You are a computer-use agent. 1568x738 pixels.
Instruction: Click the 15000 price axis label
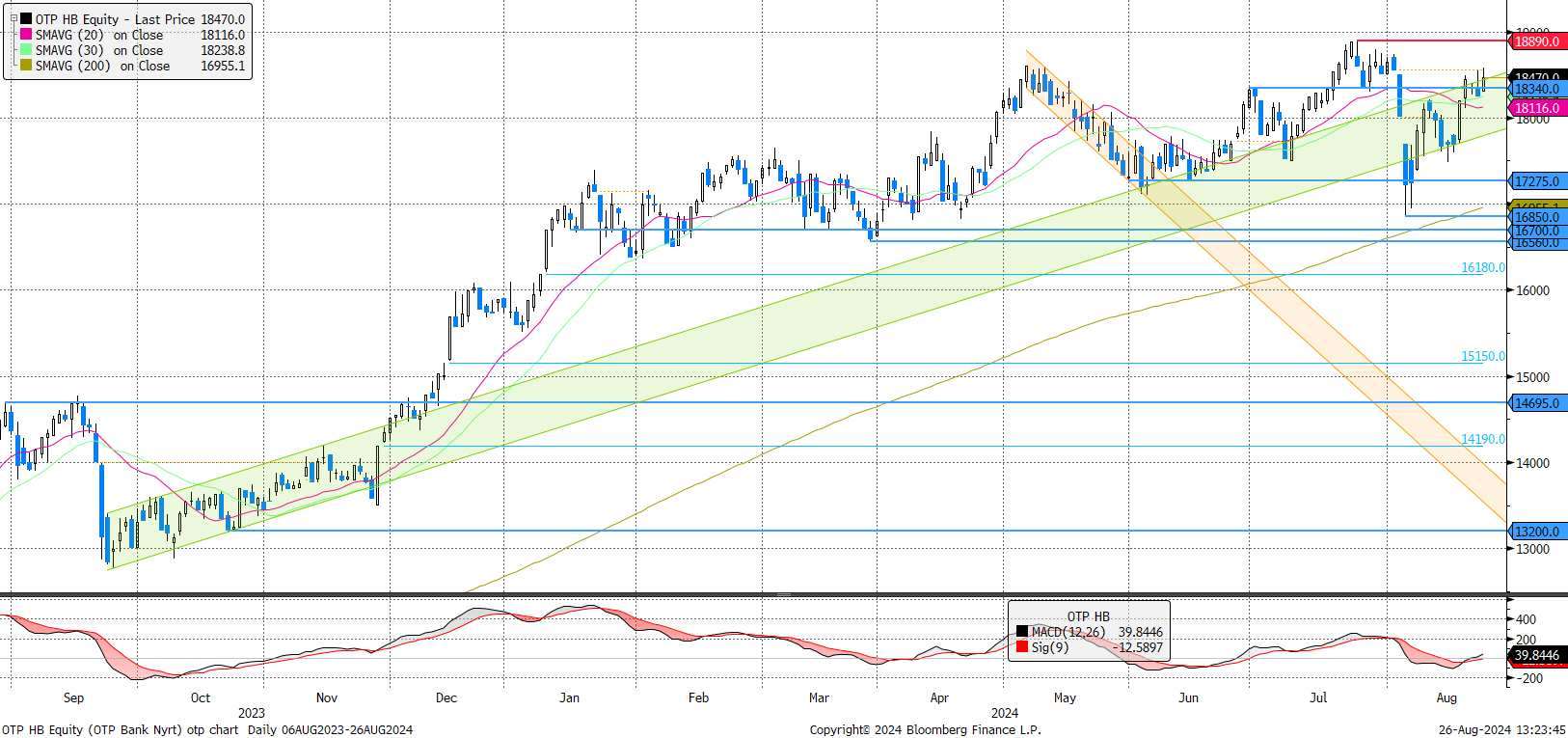point(1533,377)
